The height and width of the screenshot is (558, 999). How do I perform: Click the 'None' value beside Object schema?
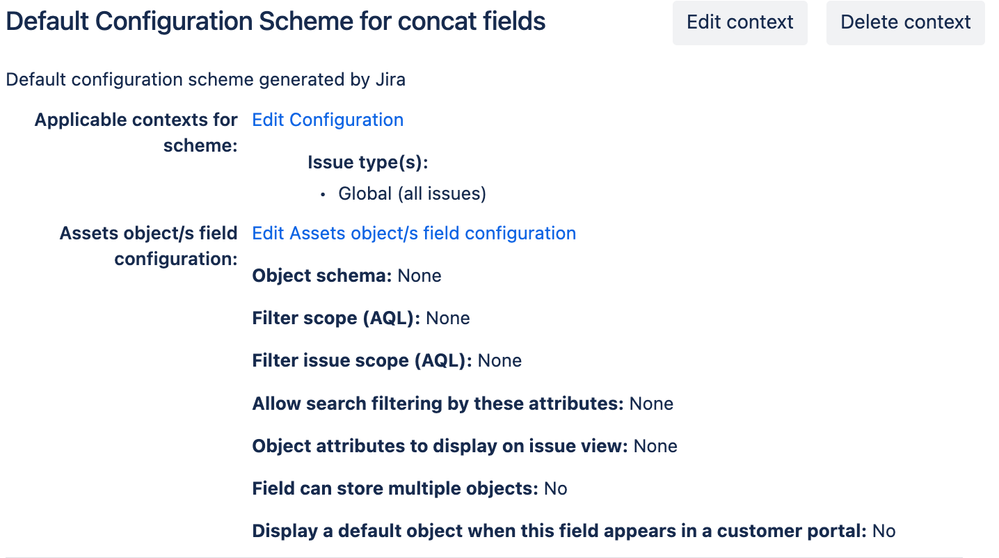tap(419, 276)
